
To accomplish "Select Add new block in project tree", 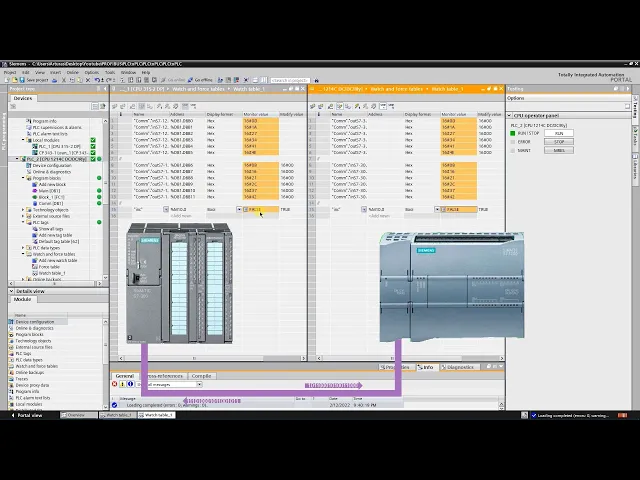I will 52,184.
